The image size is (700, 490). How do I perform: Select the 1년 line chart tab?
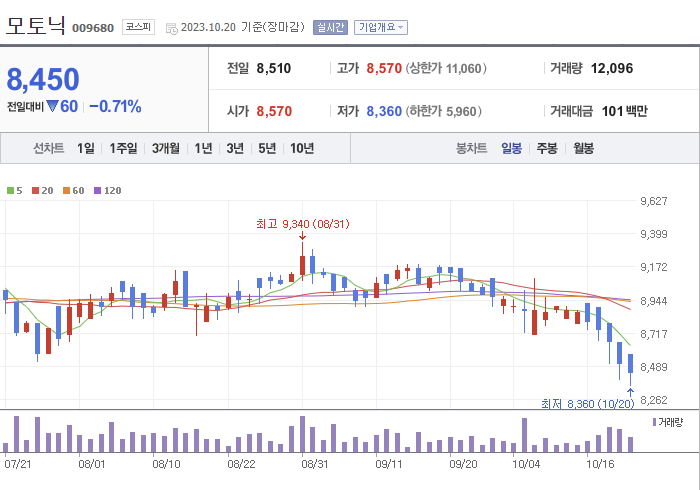tap(203, 148)
